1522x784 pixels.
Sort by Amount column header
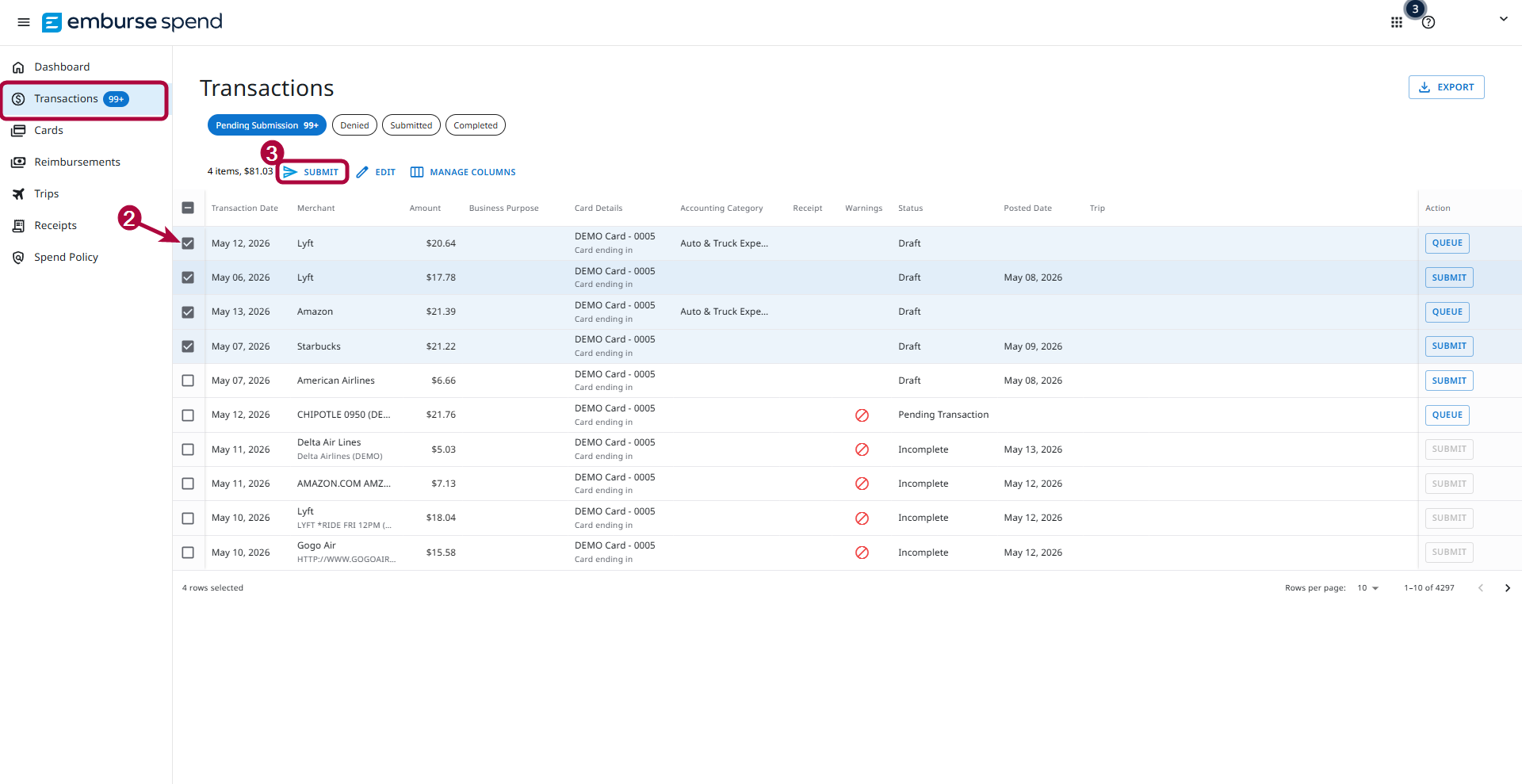(425, 208)
